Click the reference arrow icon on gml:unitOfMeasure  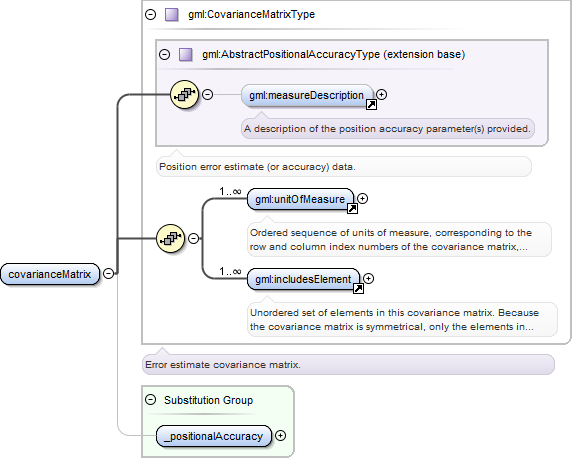point(352,209)
